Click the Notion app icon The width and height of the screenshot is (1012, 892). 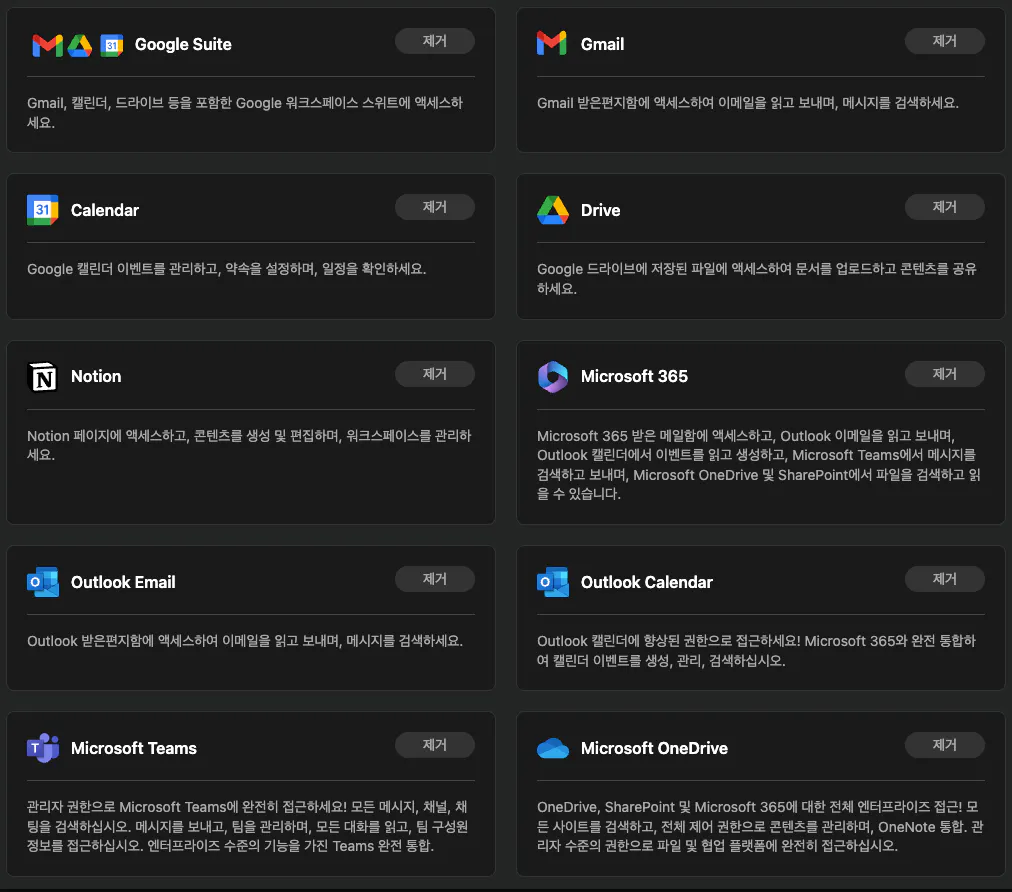click(x=42, y=376)
